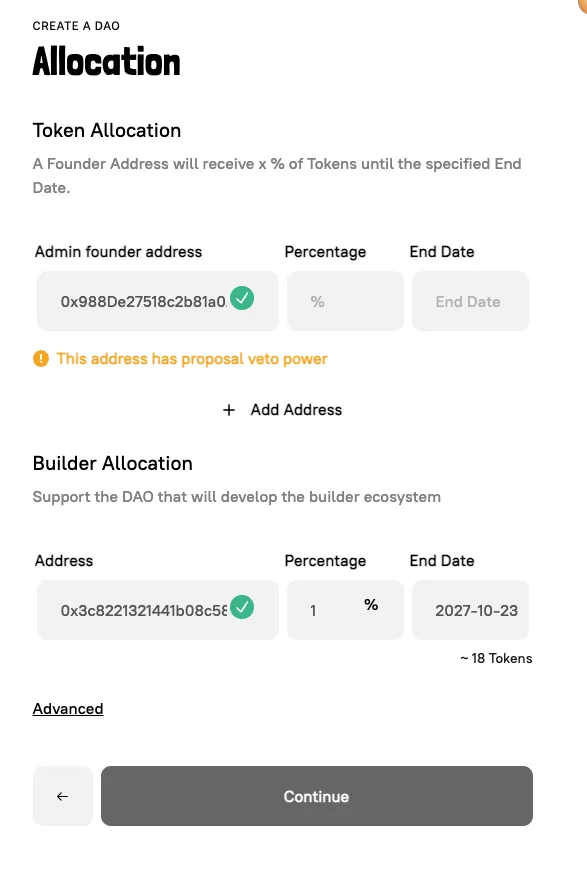Screen dimensions: 587x871
Task: Select the Admin founder Percentage input
Action: pos(345,300)
